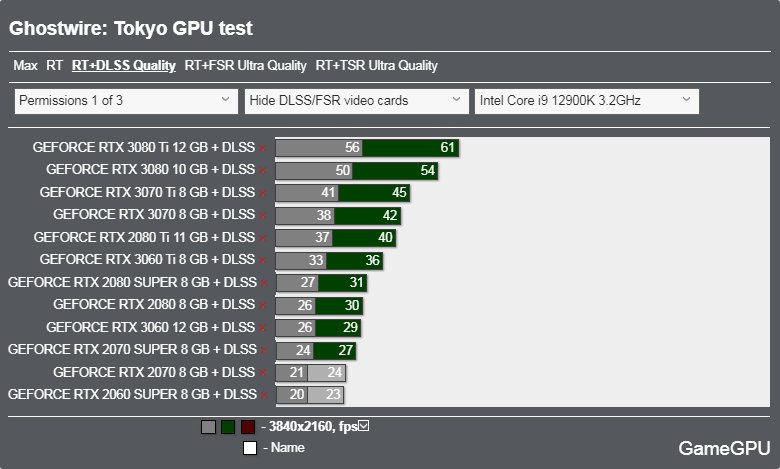Click red X beside RTX 2080 Ti 11 GB
Viewport: 780px width, 469px height.
pyautogui.click(x=263, y=238)
